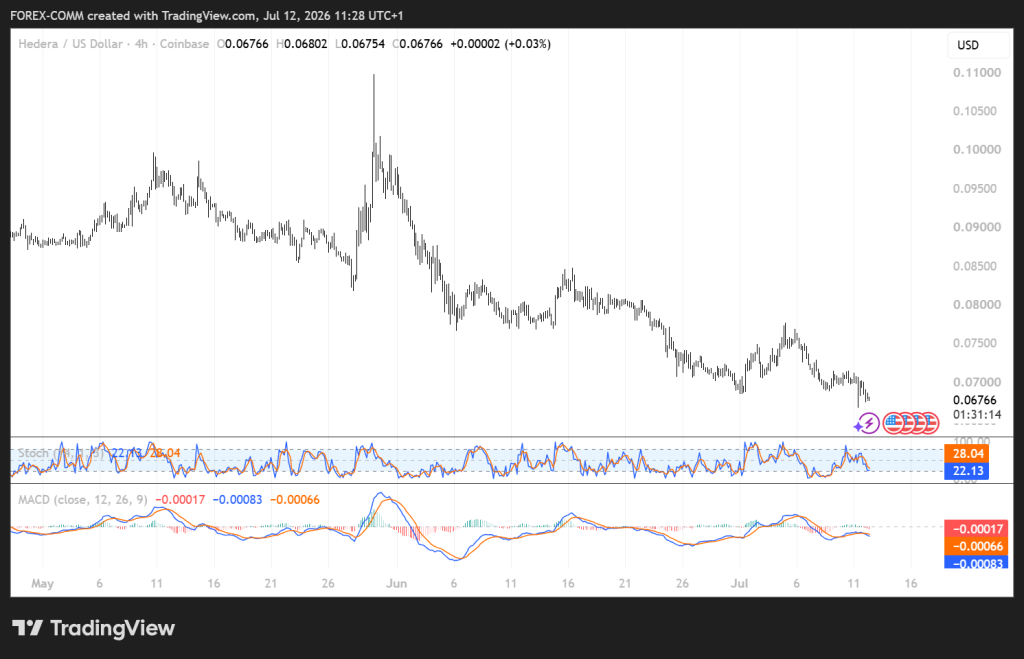Image resolution: width=1024 pixels, height=659 pixels.
Task: Click the 0.09500 price axis label
Action: tap(975, 189)
